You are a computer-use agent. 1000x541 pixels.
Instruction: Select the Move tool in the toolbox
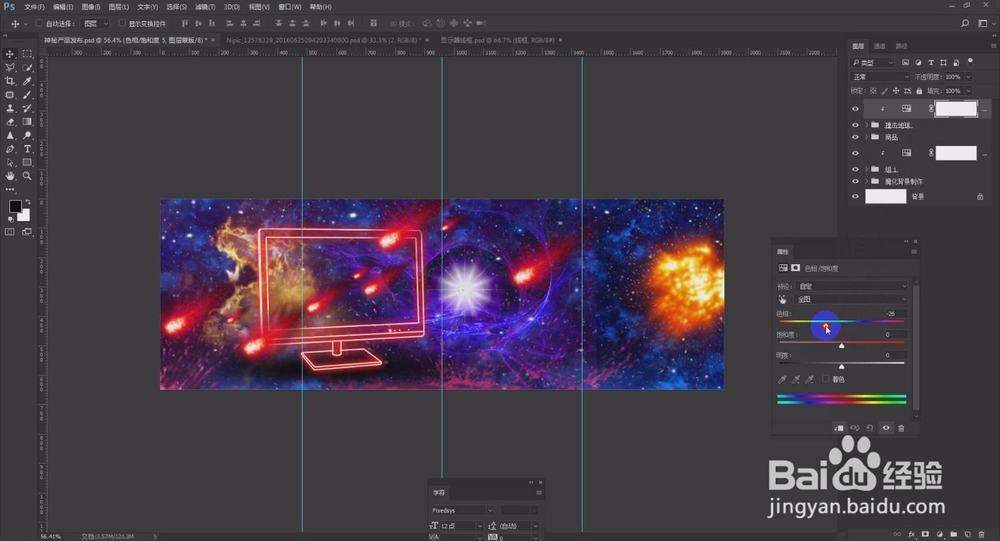(10, 54)
